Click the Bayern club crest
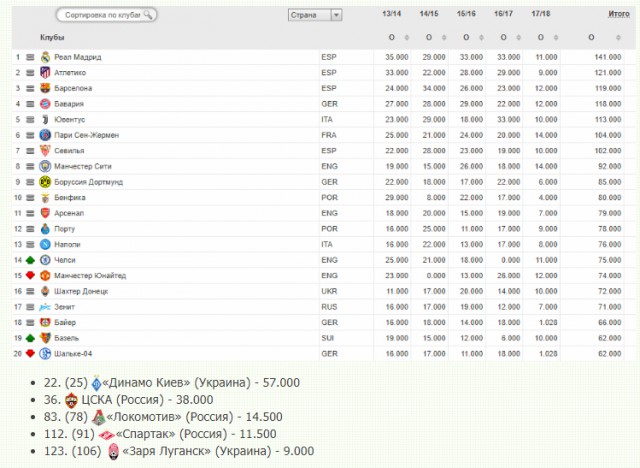Viewport: 640px width, 468px height. tap(45, 104)
